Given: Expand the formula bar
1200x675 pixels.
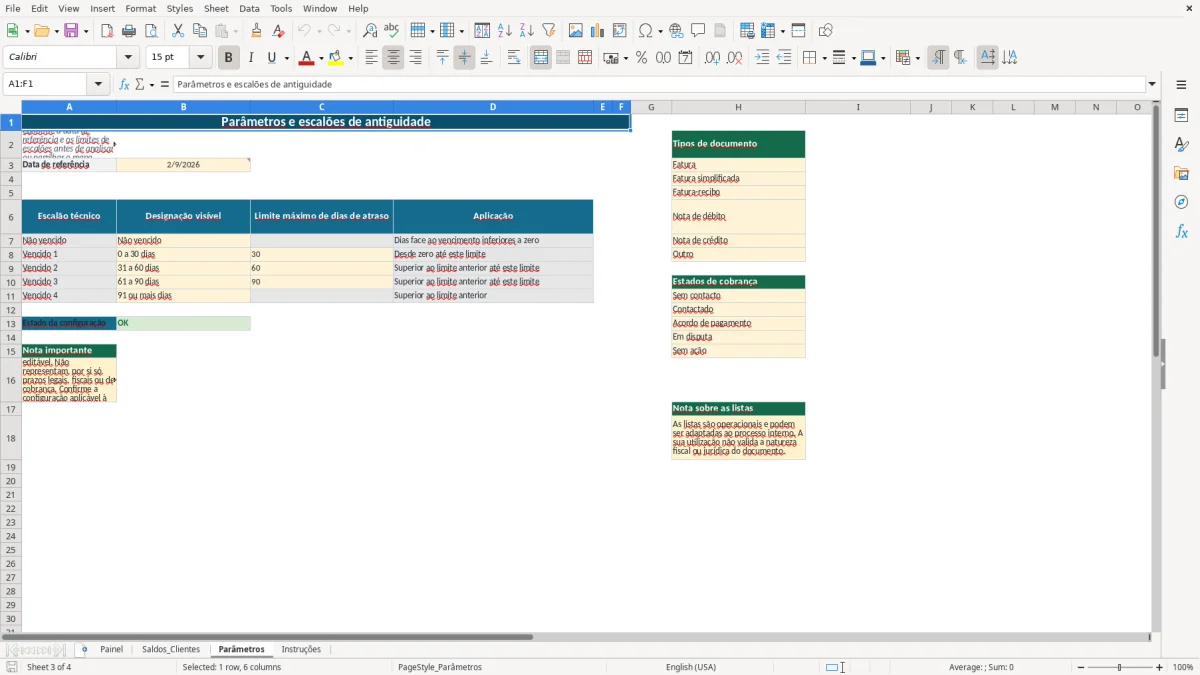Looking at the screenshot, I should [1152, 84].
